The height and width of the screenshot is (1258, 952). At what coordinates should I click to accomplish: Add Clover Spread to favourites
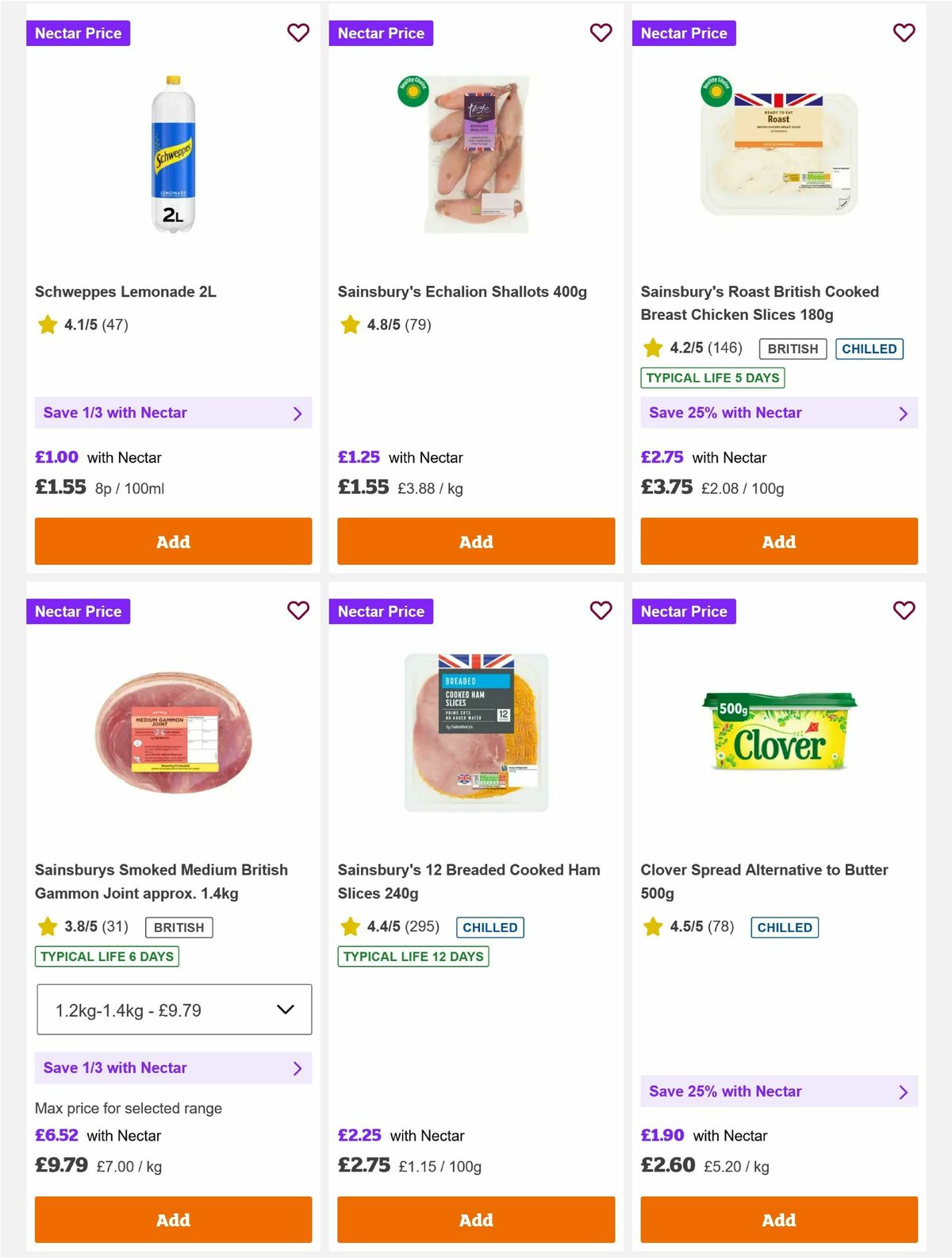904,611
